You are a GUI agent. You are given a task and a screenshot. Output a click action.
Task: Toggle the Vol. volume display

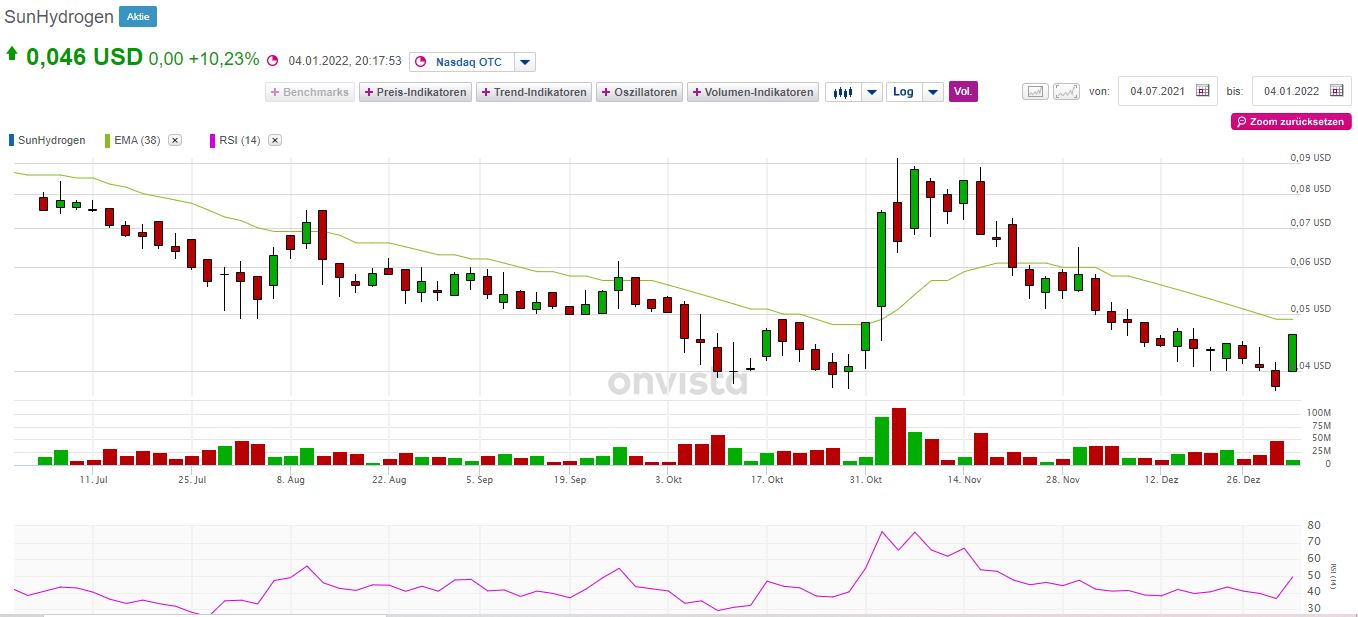point(963,91)
